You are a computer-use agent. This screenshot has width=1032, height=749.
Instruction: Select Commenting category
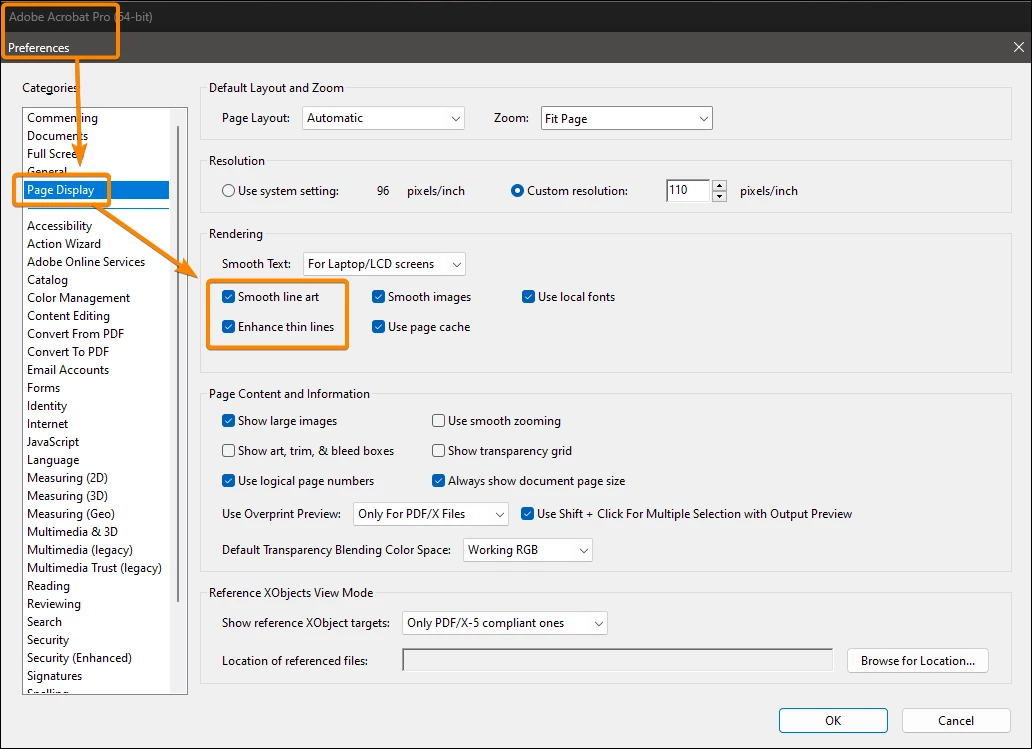tap(63, 118)
